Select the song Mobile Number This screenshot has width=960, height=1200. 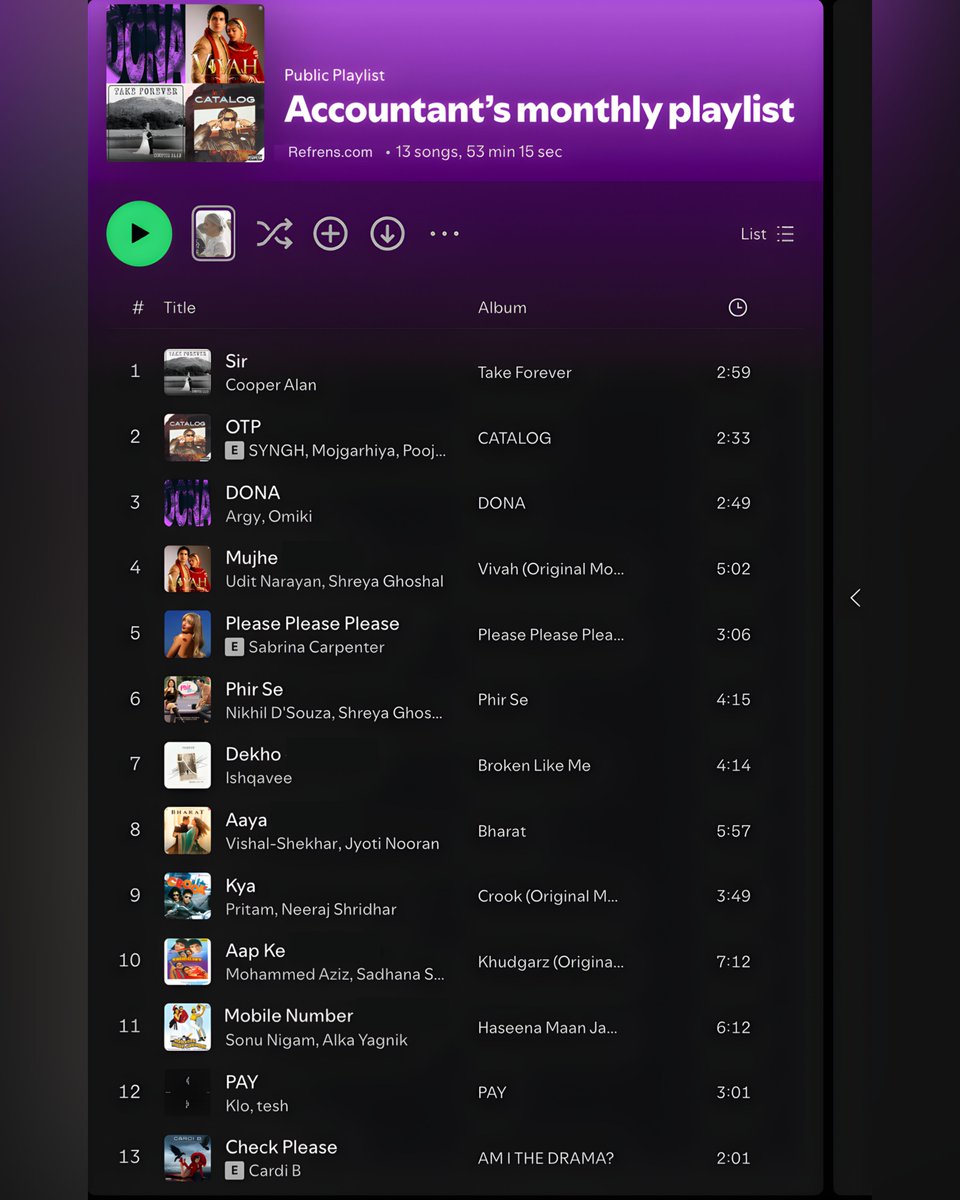(x=289, y=1016)
